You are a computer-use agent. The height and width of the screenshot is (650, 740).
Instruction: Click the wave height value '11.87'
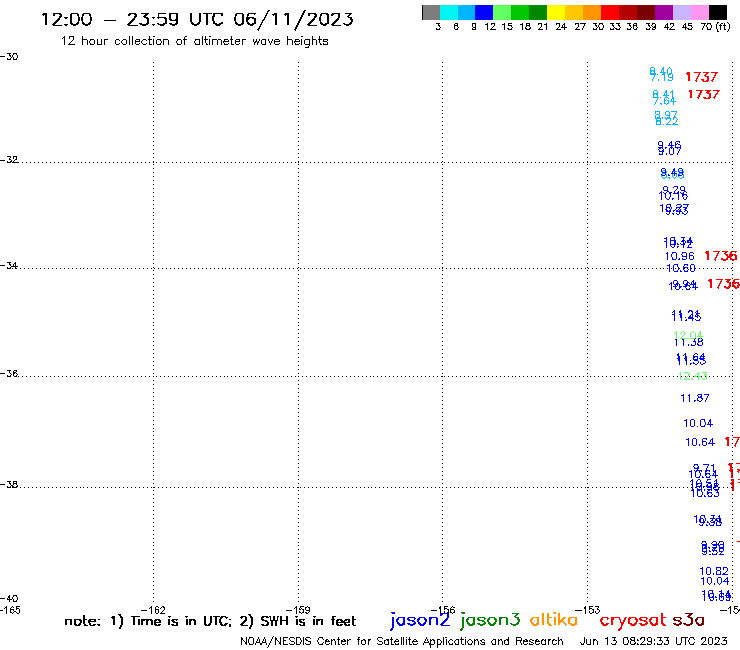click(695, 398)
